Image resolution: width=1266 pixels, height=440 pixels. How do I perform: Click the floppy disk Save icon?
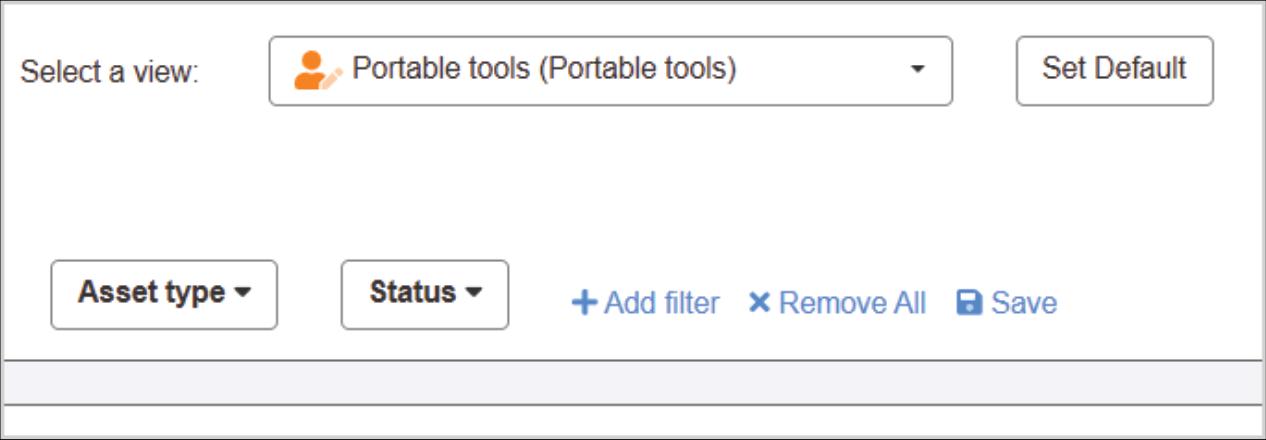[969, 303]
